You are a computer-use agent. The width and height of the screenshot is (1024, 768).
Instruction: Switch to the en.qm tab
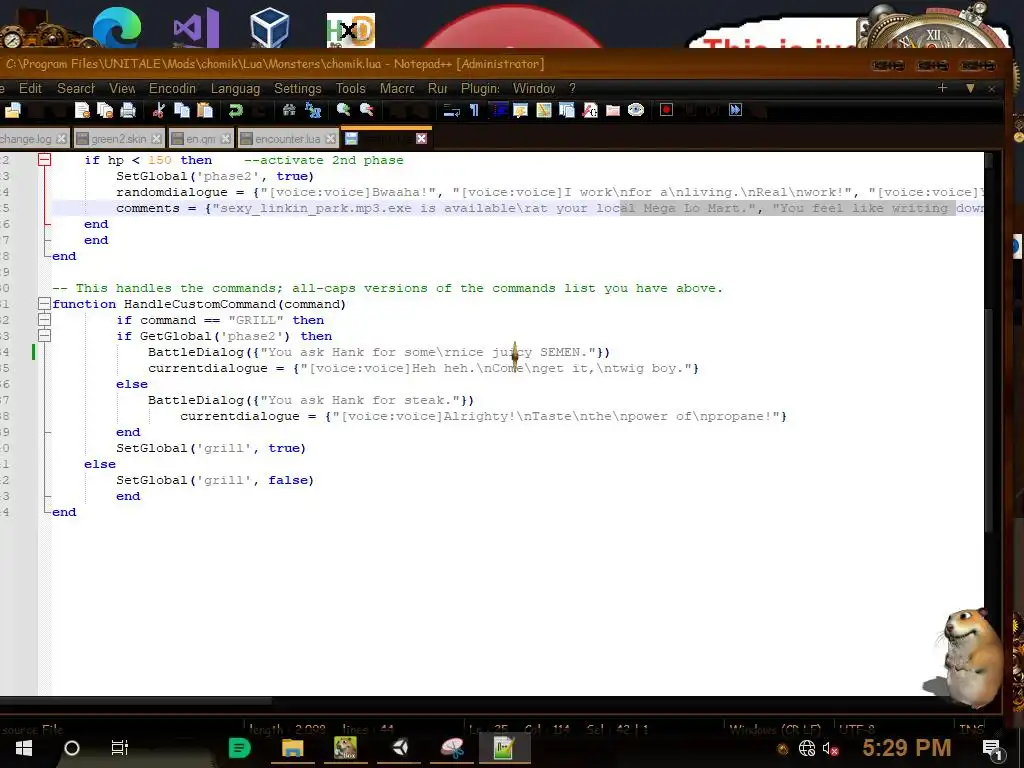pyautogui.click(x=199, y=139)
